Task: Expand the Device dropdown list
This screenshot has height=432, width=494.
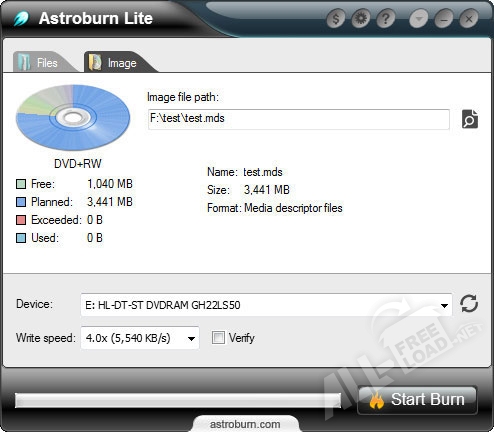Action: coord(444,305)
